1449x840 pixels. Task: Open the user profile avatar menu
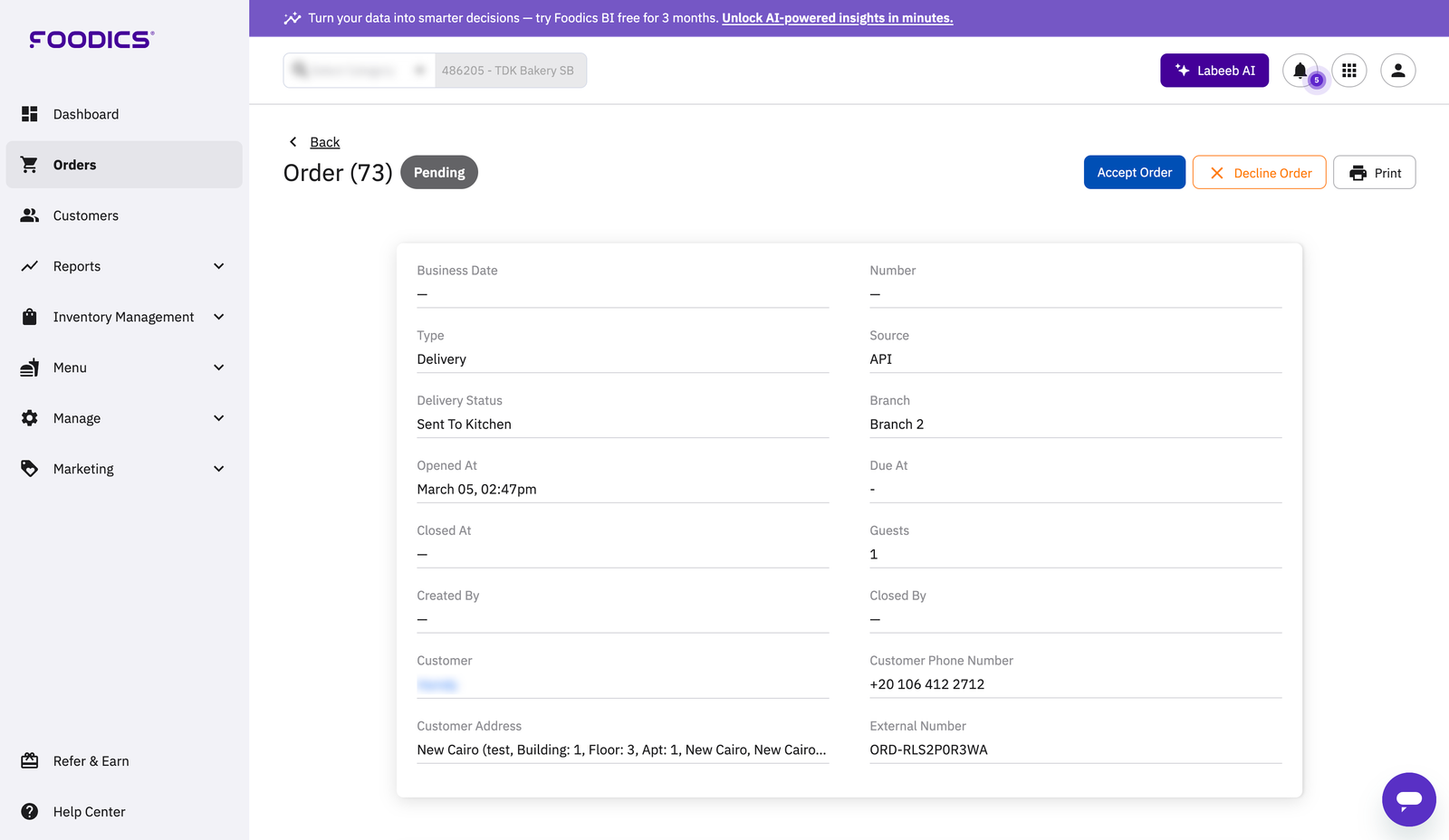[1398, 71]
